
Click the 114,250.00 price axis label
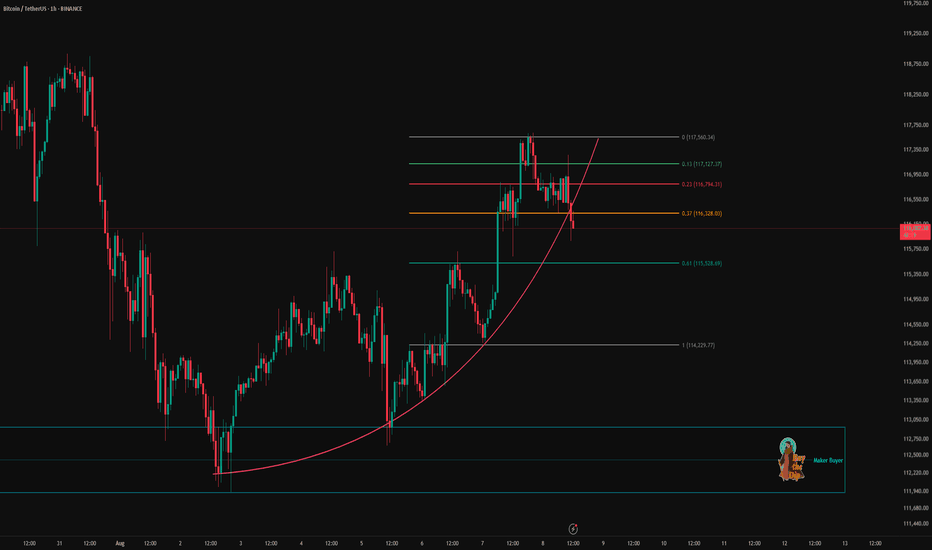916,343
